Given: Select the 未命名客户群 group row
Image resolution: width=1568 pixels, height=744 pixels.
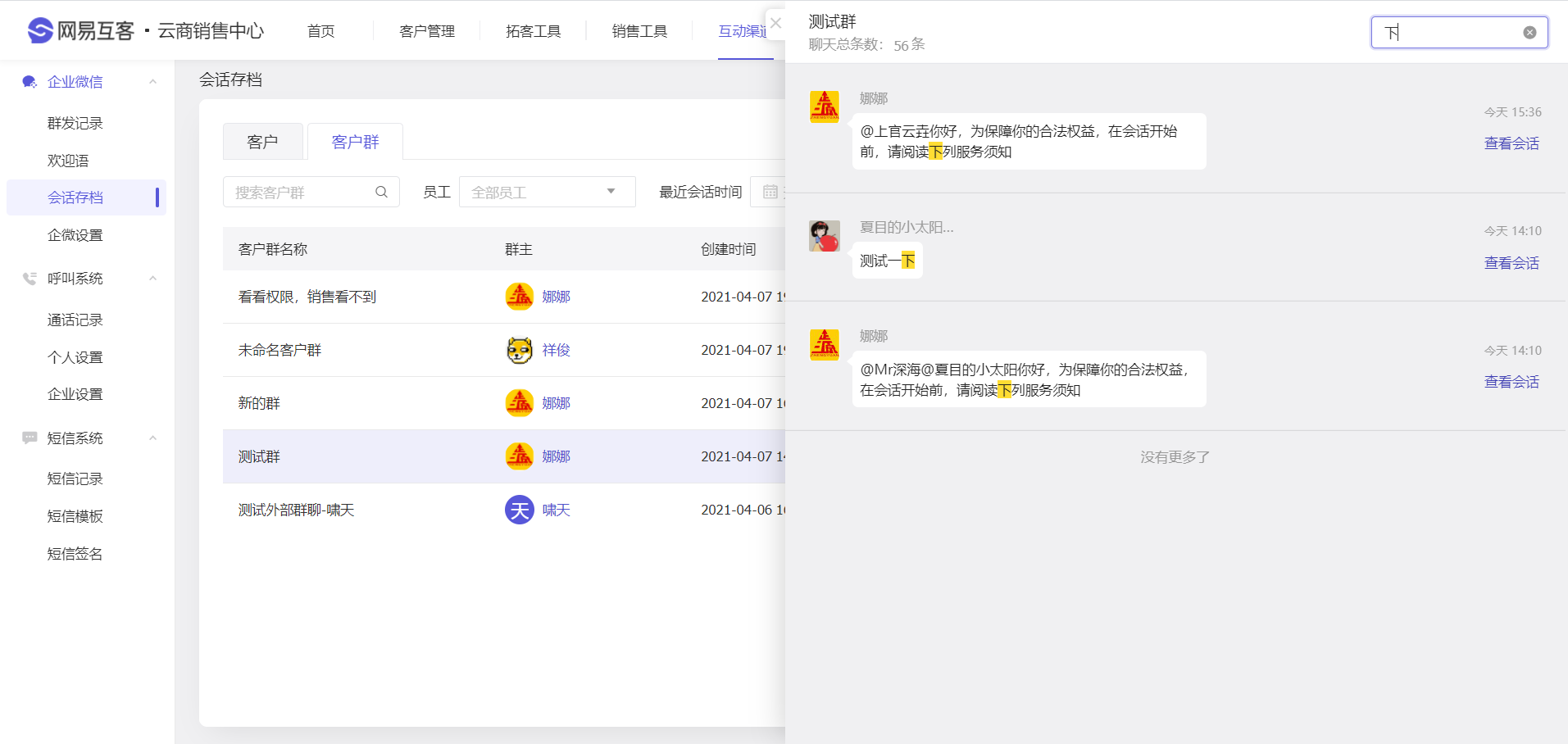Looking at the screenshot, I should tap(504, 350).
